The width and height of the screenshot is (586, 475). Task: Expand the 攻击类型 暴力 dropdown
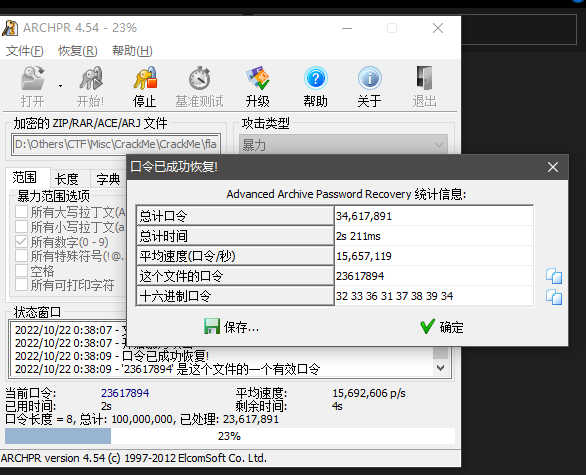[343, 144]
